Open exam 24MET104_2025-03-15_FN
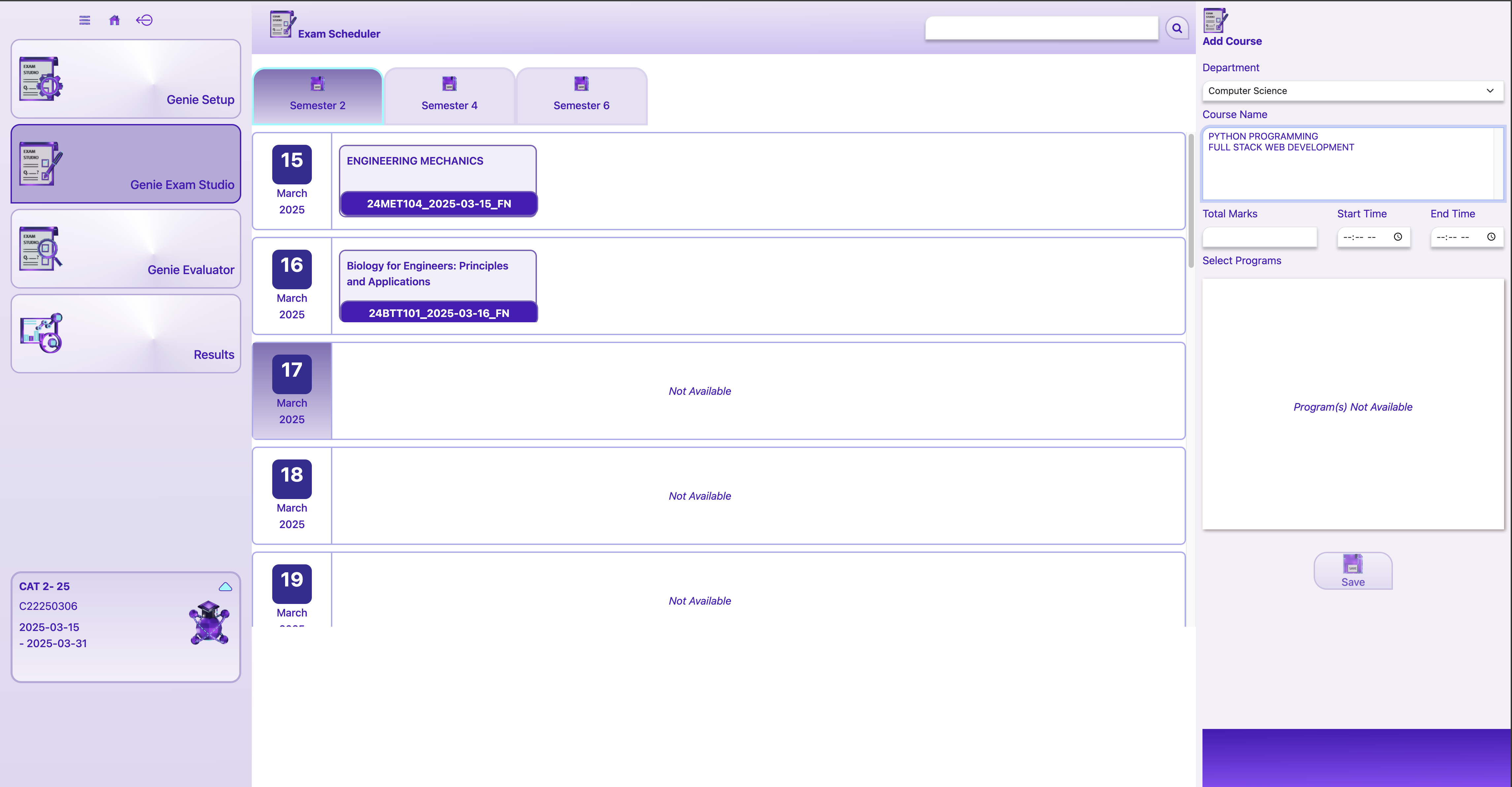Screen dimensions: 1512x787 tap(439, 204)
